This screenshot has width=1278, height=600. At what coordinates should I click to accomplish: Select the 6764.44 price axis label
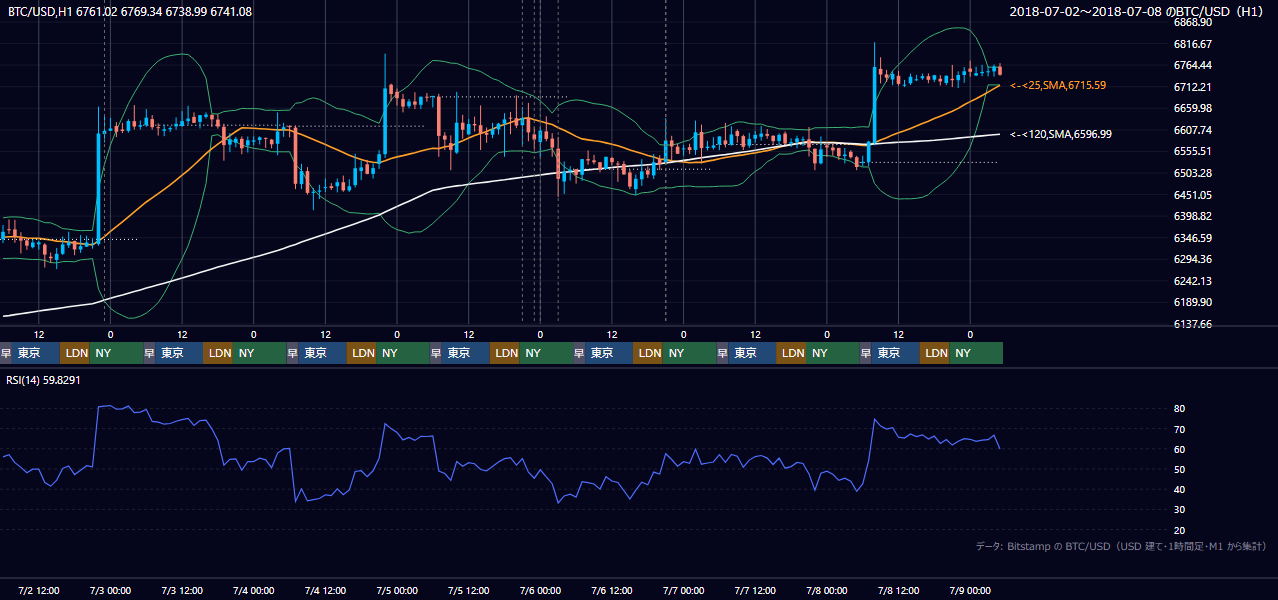pos(1192,65)
